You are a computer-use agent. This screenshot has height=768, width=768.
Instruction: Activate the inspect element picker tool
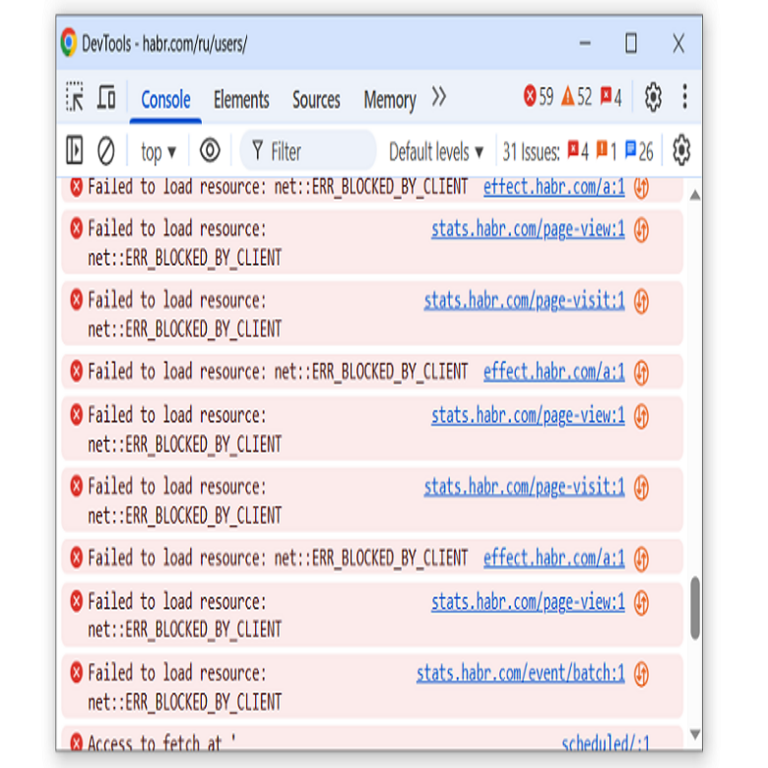(74, 96)
